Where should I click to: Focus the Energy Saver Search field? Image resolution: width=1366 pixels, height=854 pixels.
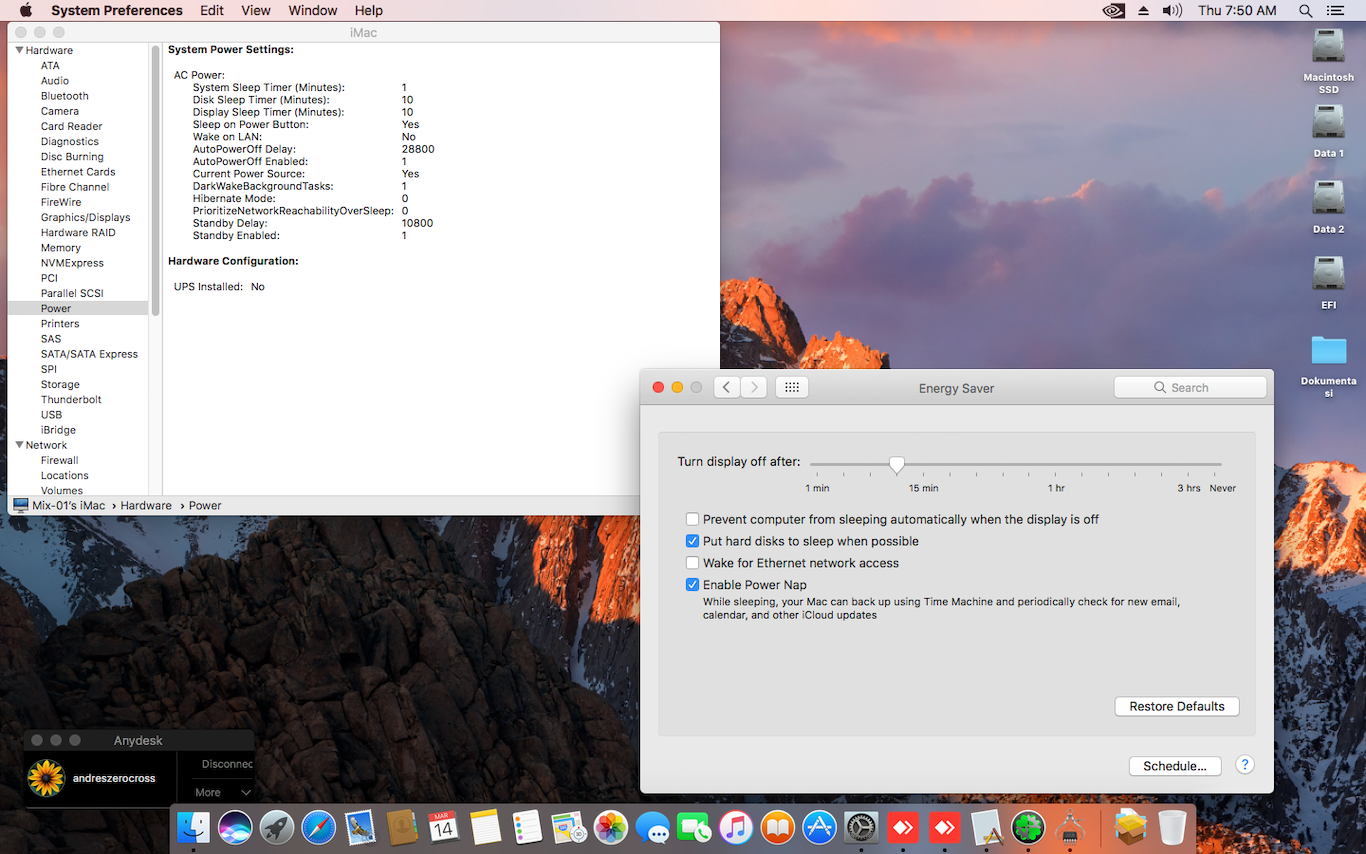click(x=1190, y=387)
